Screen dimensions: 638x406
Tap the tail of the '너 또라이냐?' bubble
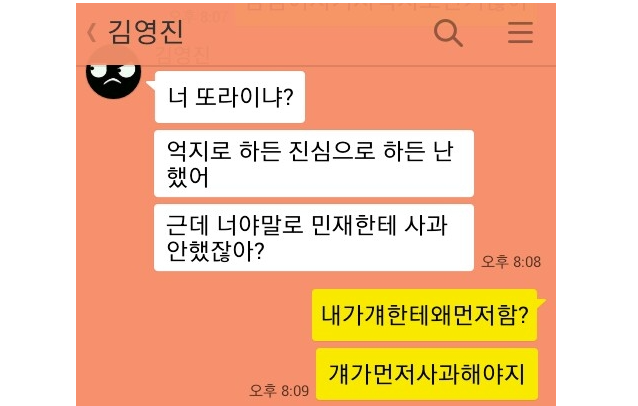[151, 85]
